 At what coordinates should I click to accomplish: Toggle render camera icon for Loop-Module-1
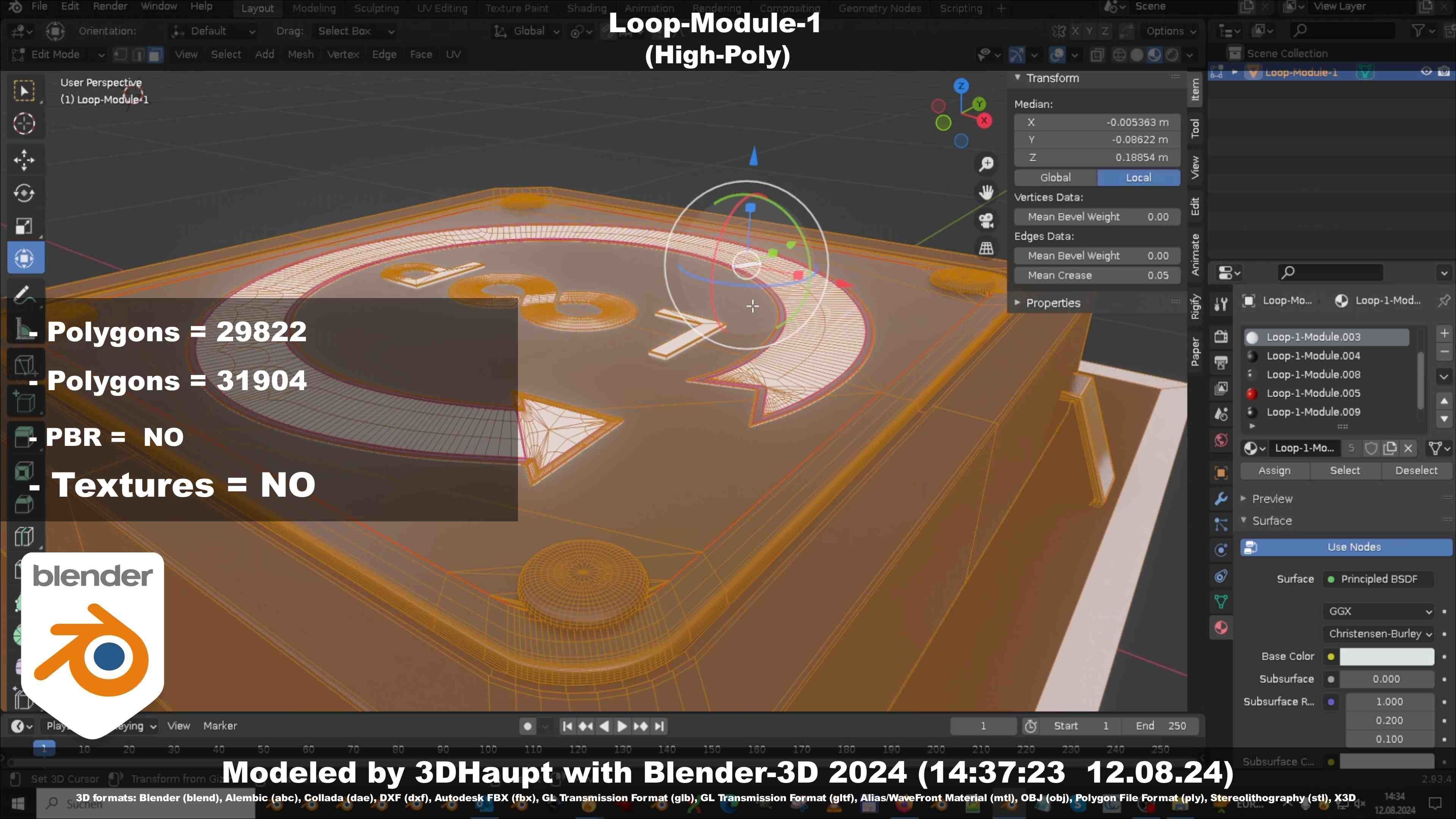click(1444, 72)
